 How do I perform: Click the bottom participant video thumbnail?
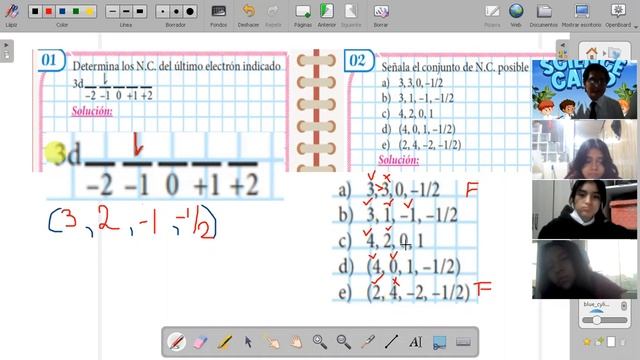click(x=584, y=269)
